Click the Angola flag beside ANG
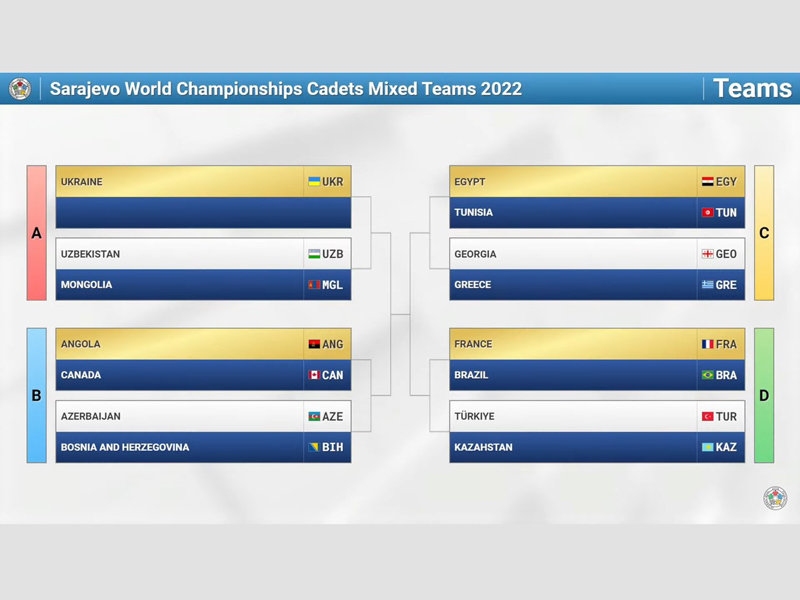 pos(314,344)
